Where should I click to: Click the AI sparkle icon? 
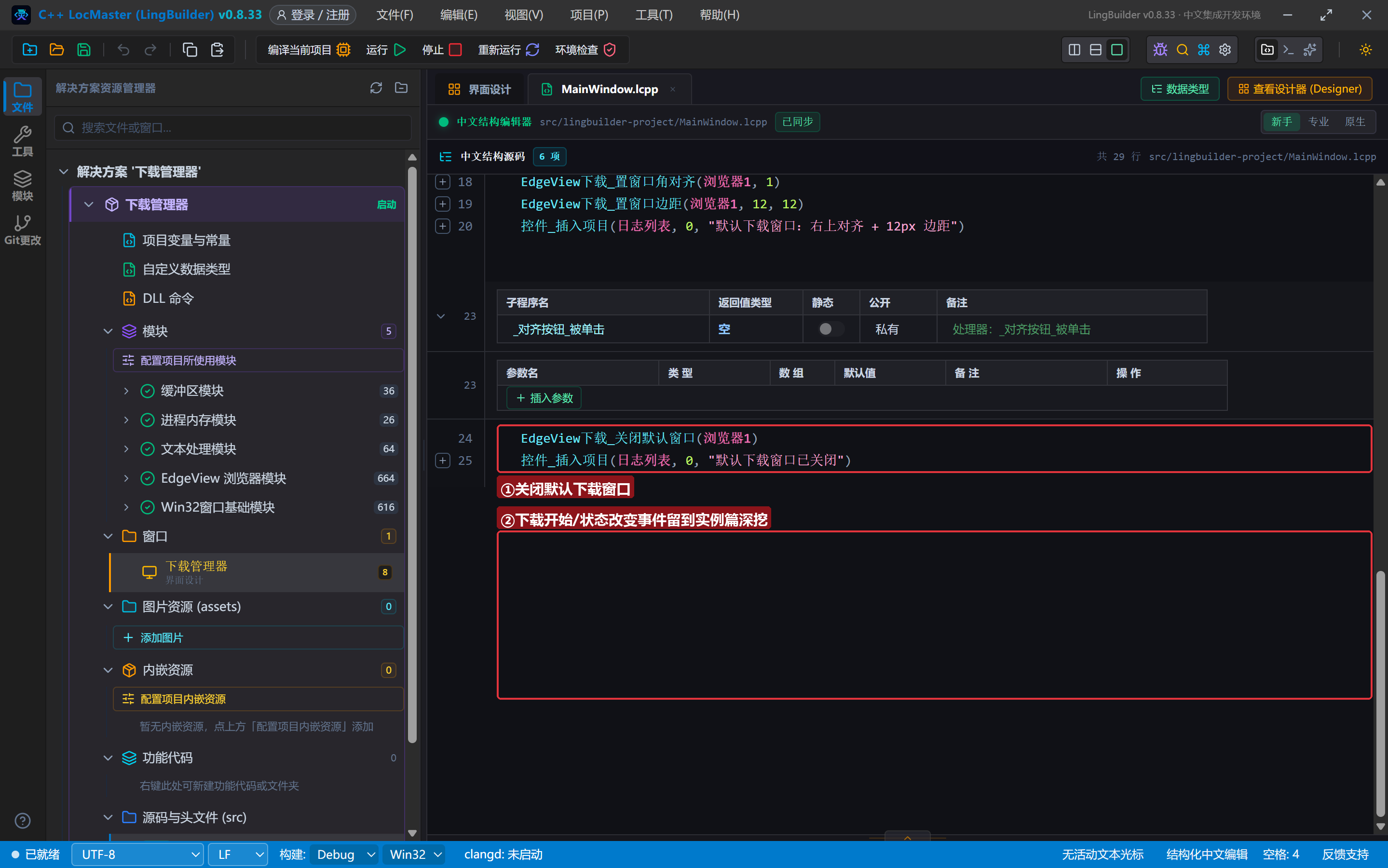pos(1310,50)
